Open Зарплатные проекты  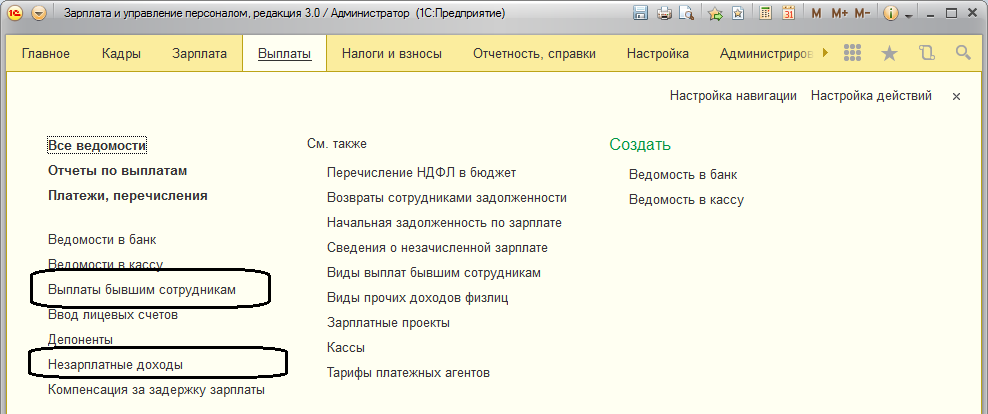point(388,323)
